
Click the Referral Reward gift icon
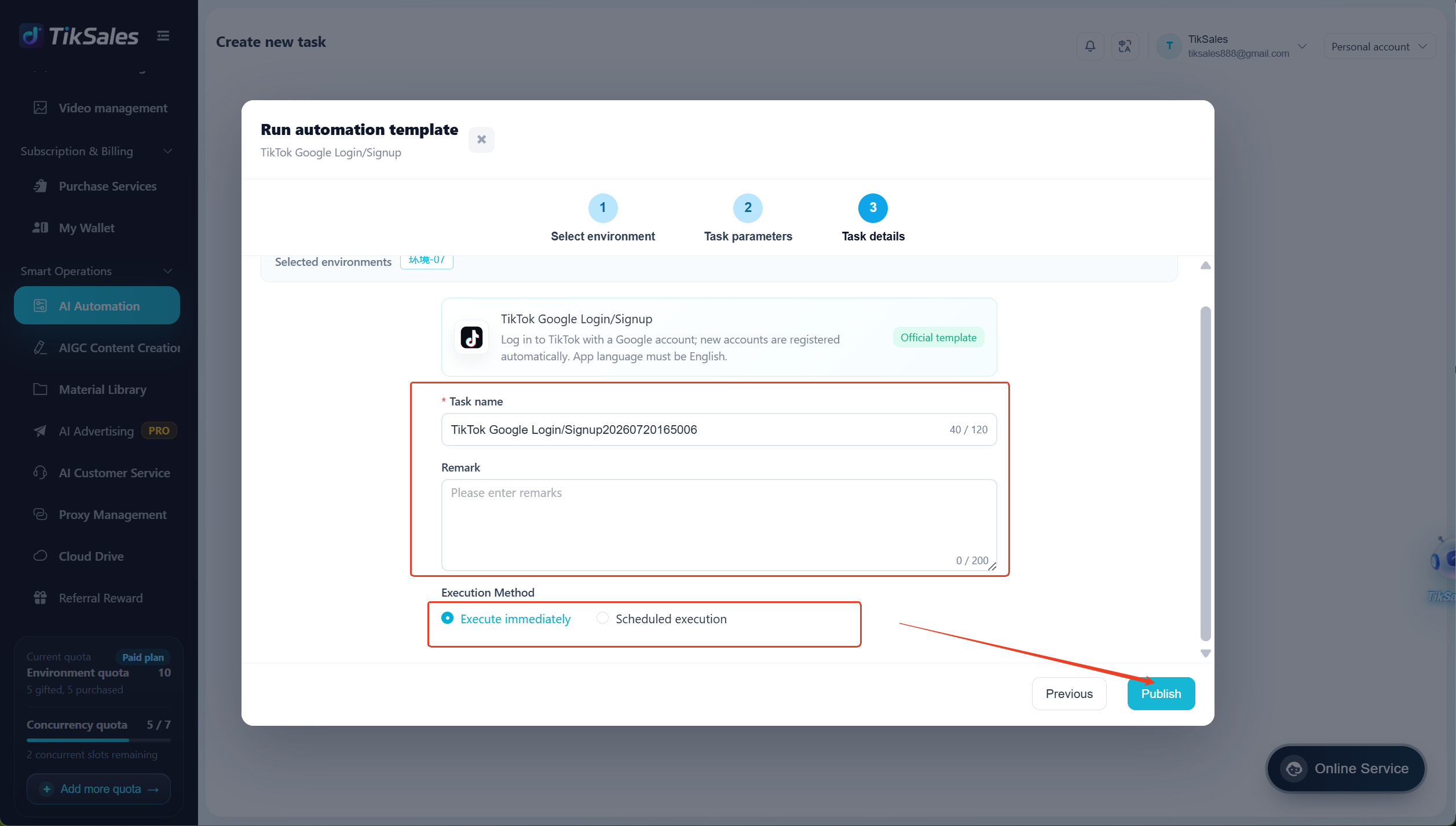click(x=40, y=598)
